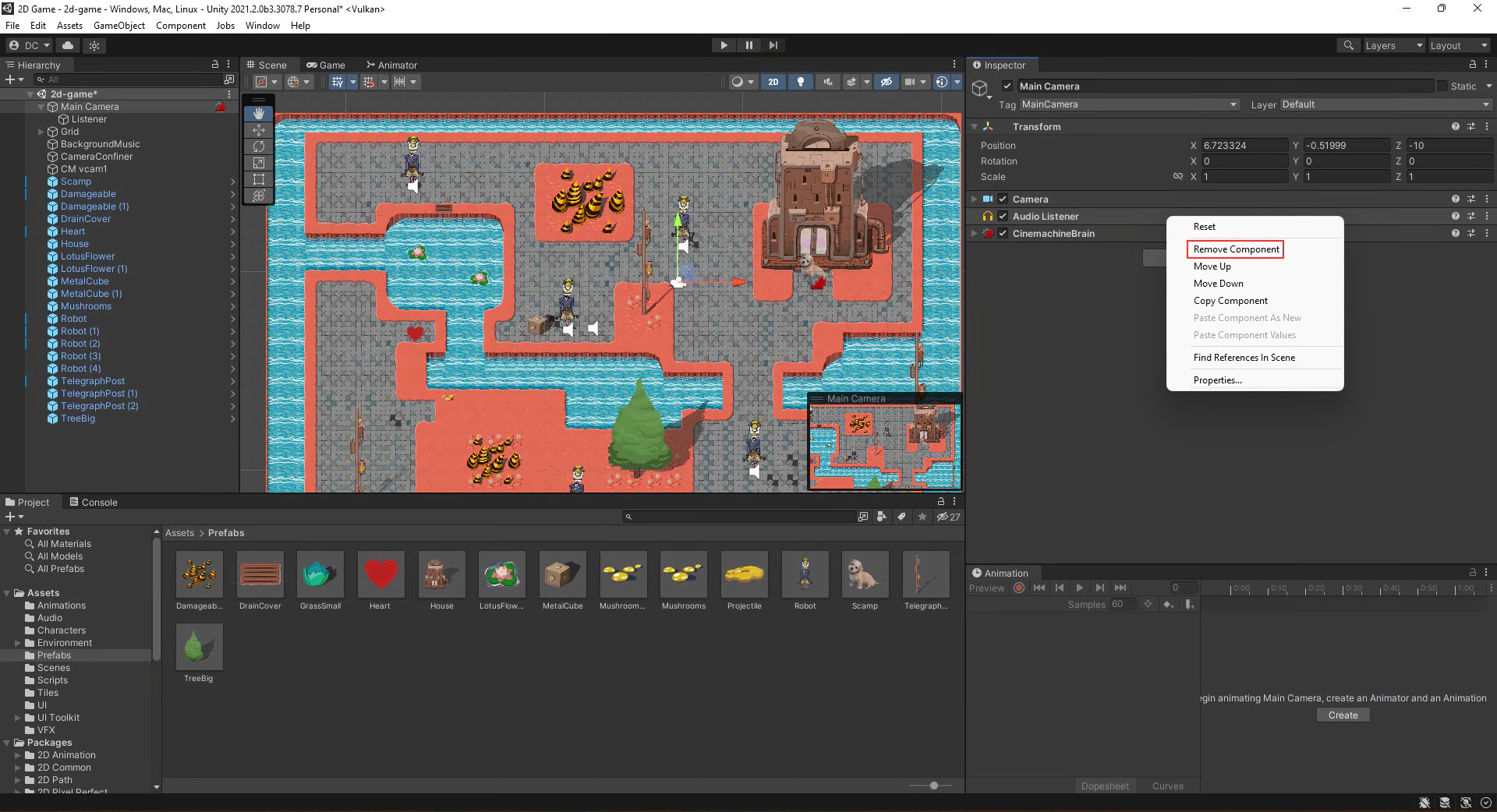
Task: Open the cloud services icon
Action: point(68,45)
